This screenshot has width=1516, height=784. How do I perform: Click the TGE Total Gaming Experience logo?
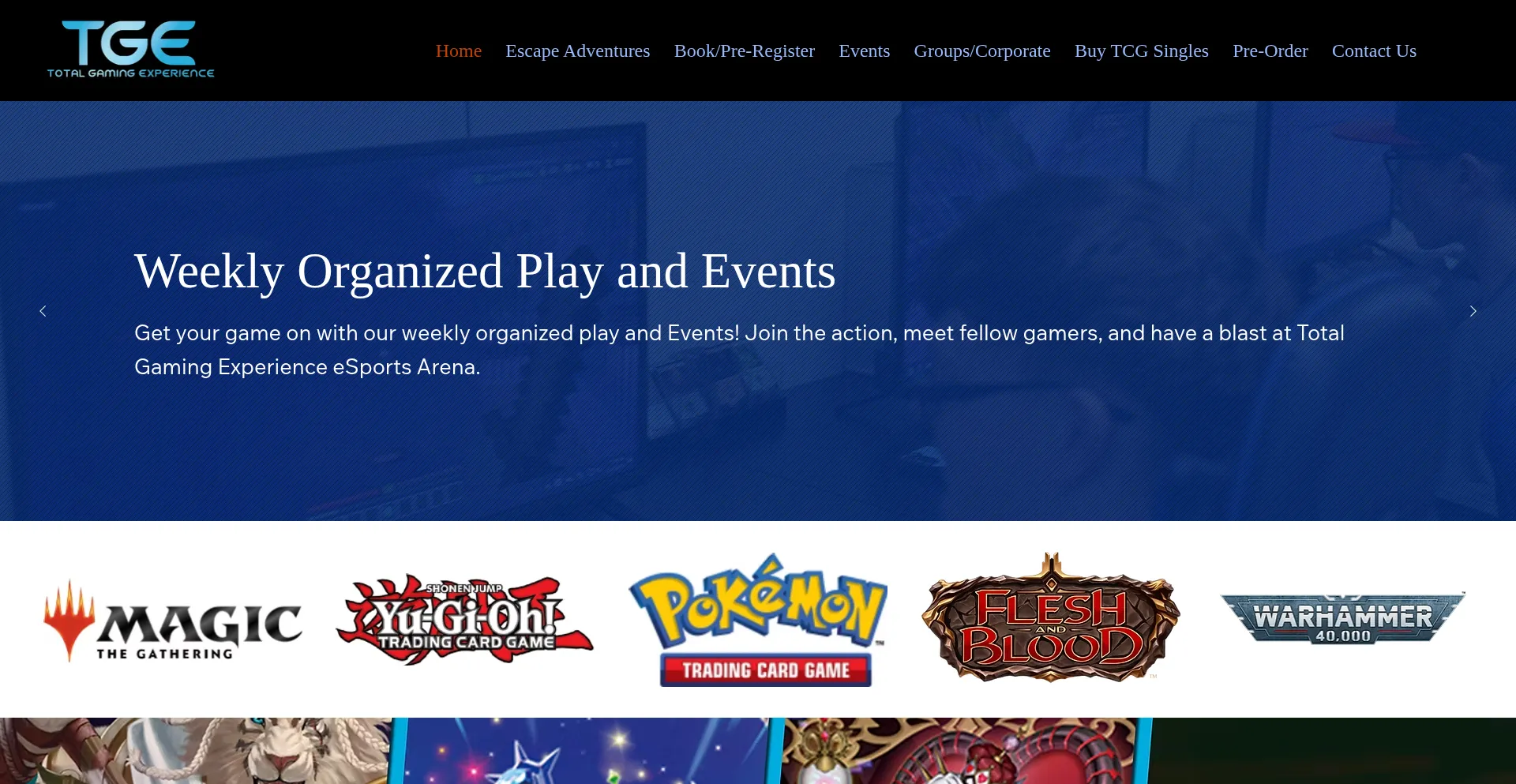point(130,49)
